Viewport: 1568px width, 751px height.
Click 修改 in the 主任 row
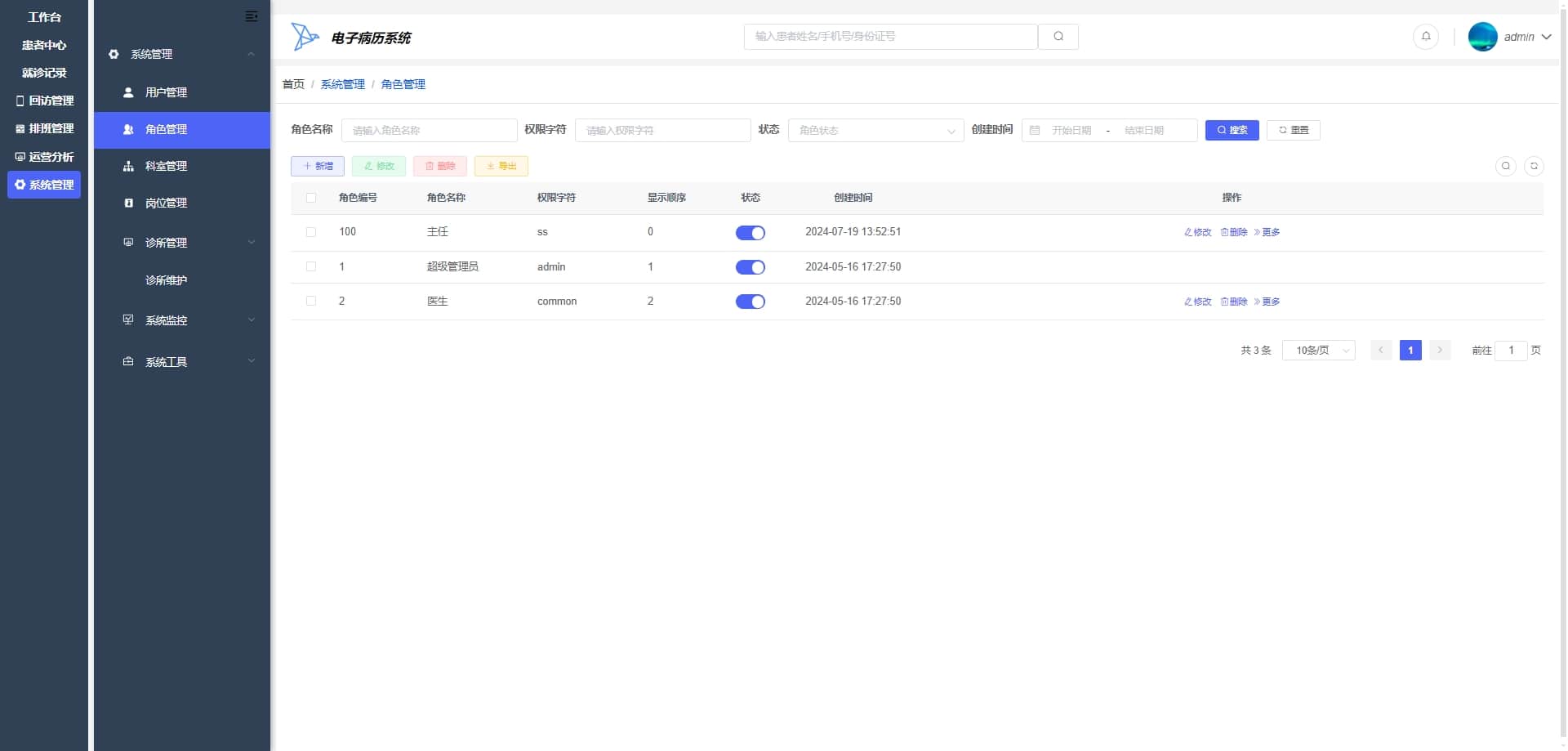[x=1198, y=233]
